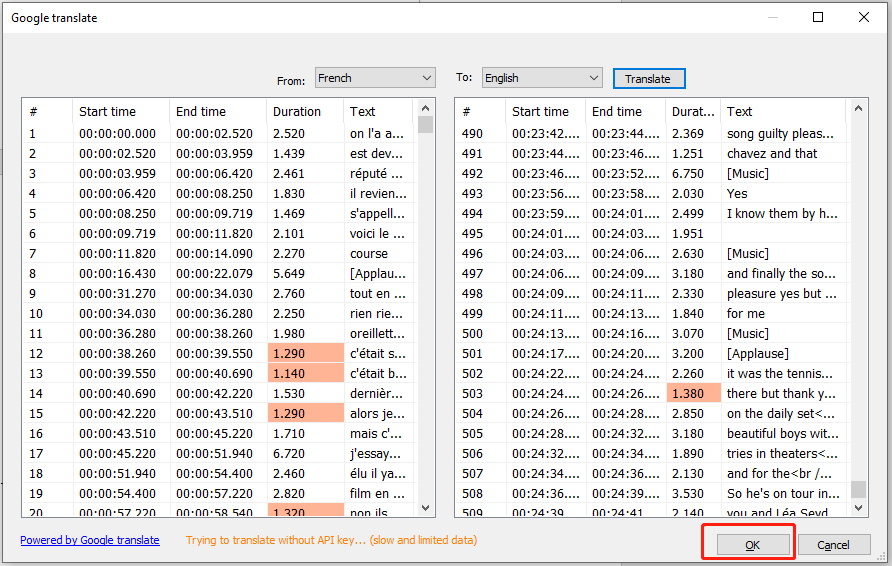Click the Cancel button
Screen dimensions: 892x566
(833, 544)
